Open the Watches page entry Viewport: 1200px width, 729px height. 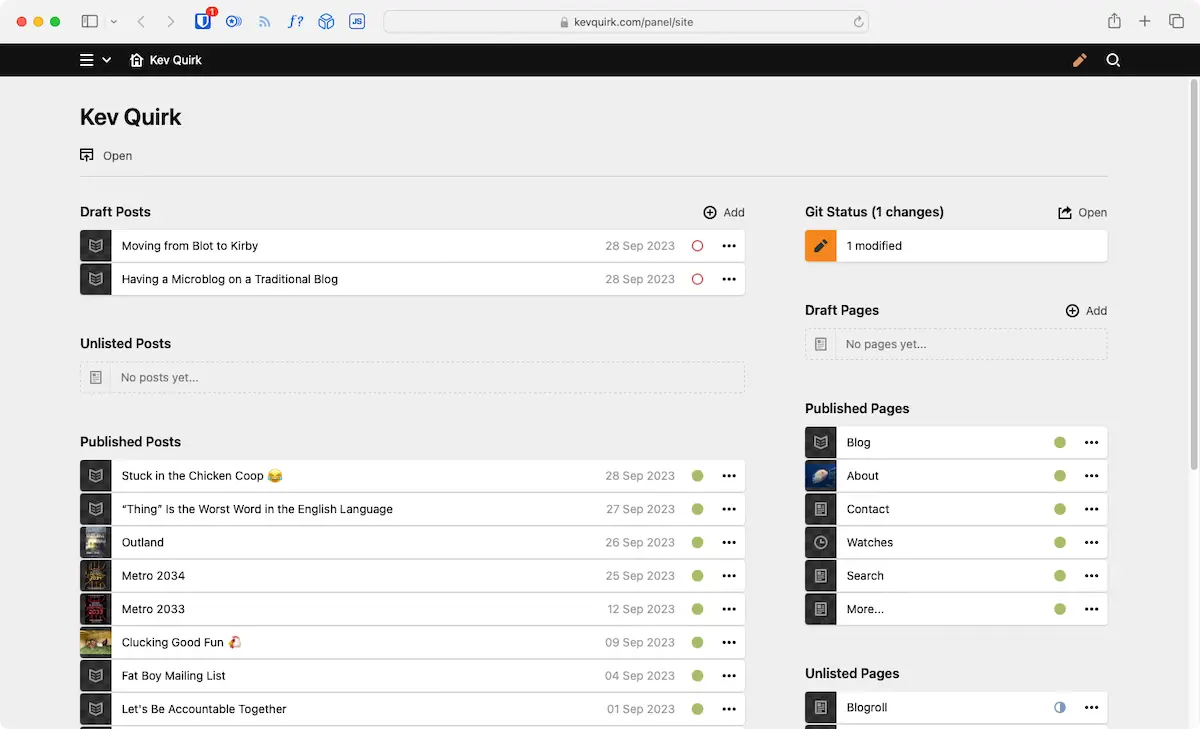pyautogui.click(x=870, y=543)
